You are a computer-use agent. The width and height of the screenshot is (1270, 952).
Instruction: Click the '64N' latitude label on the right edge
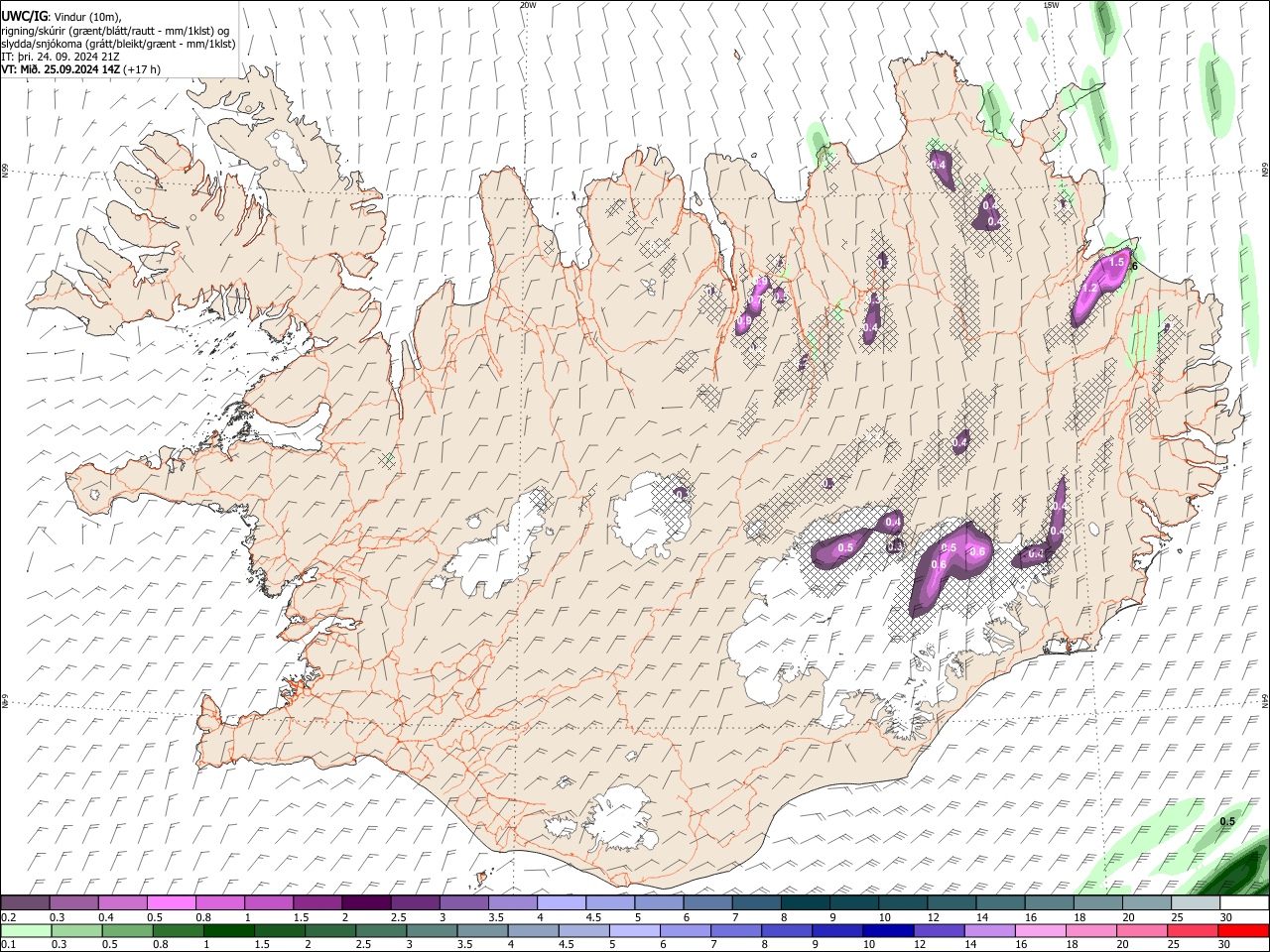(1265, 699)
